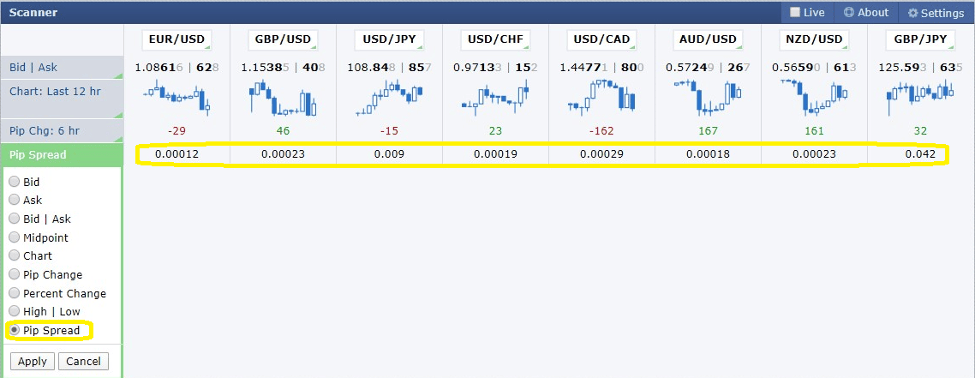Click the -29 pip change value
977x379 pixels.
point(177,131)
